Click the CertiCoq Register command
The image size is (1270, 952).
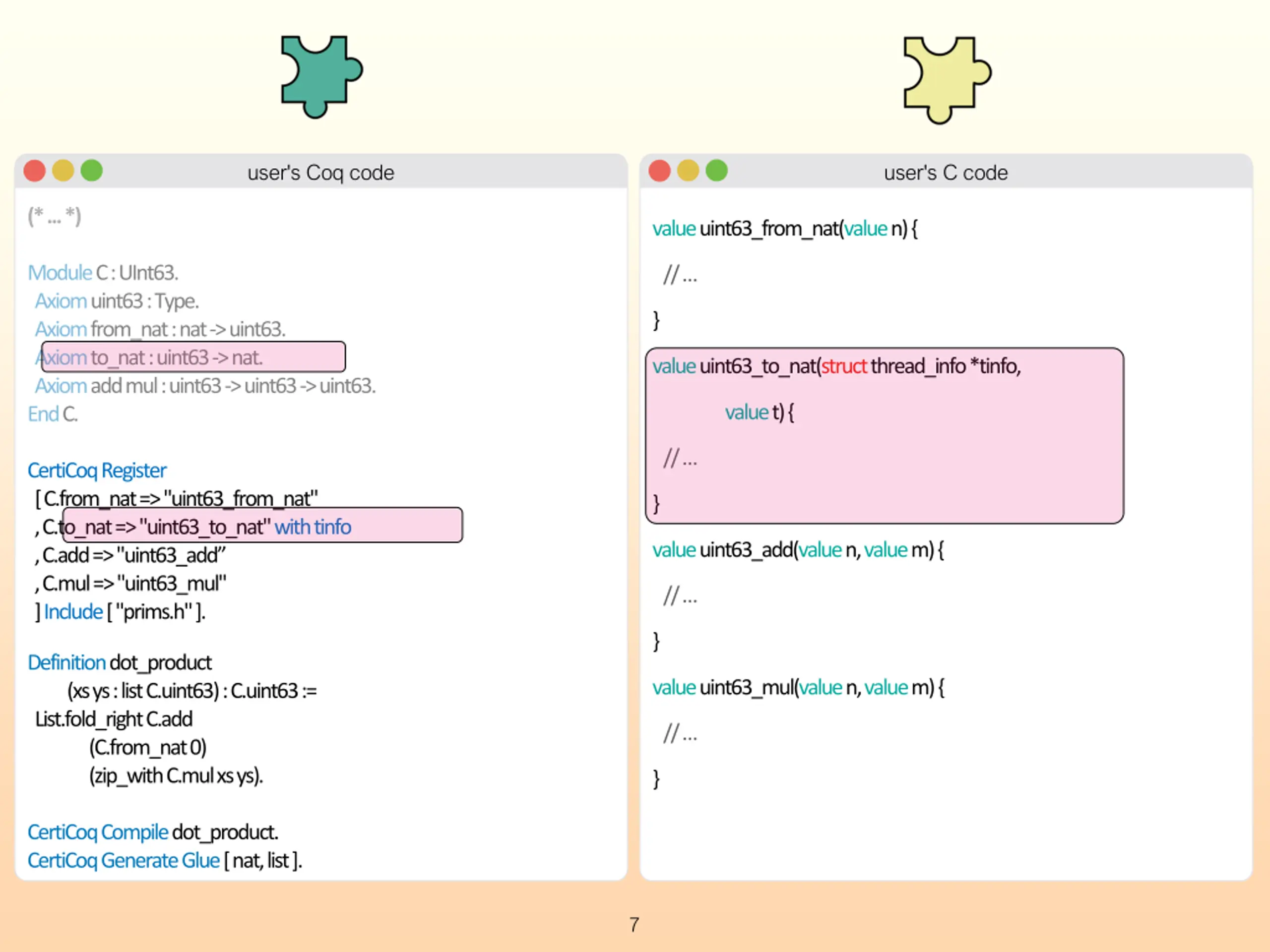(97, 471)
